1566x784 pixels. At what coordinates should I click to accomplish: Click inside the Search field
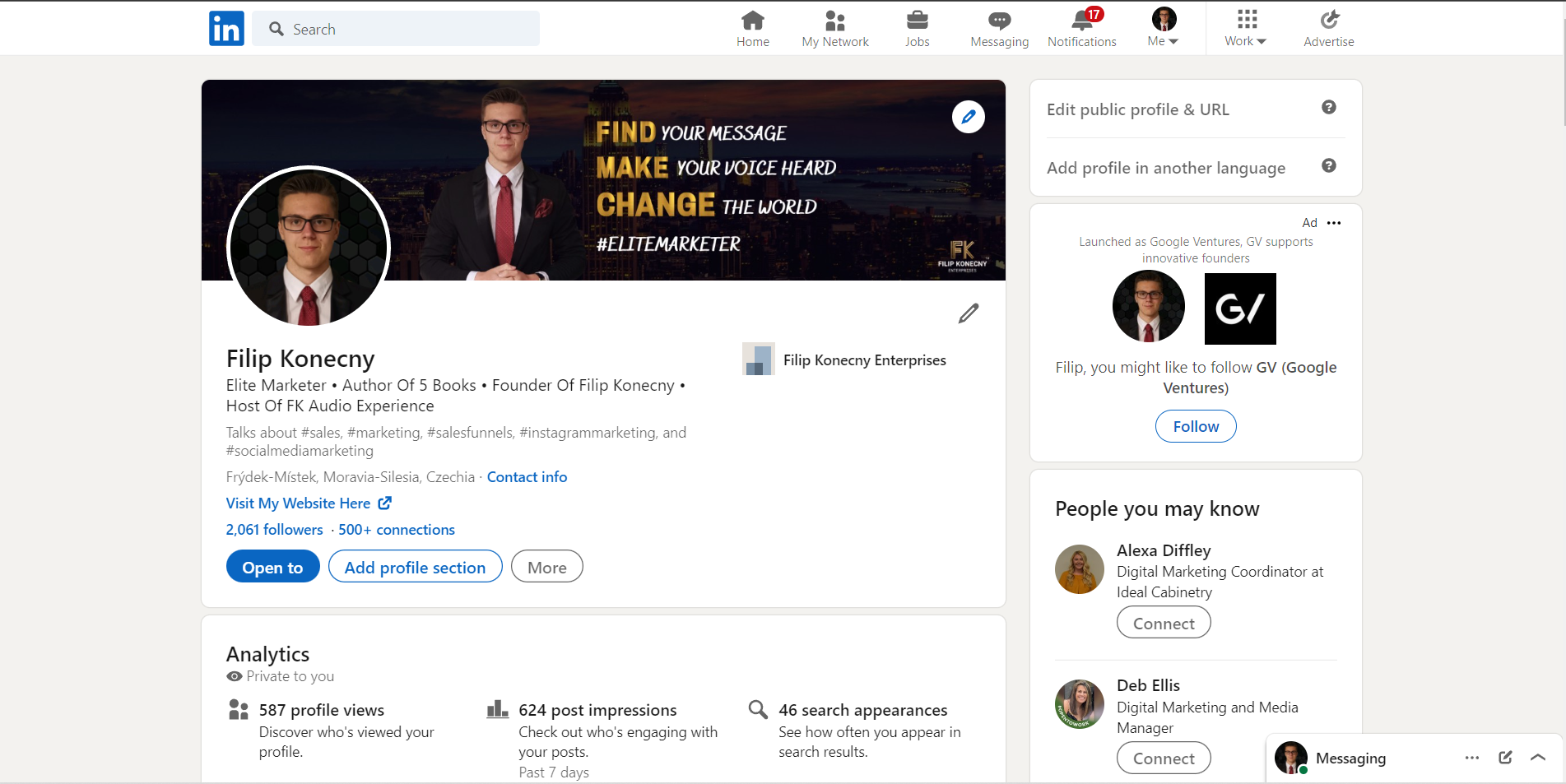pyautogui.click(x=395, y=28)
